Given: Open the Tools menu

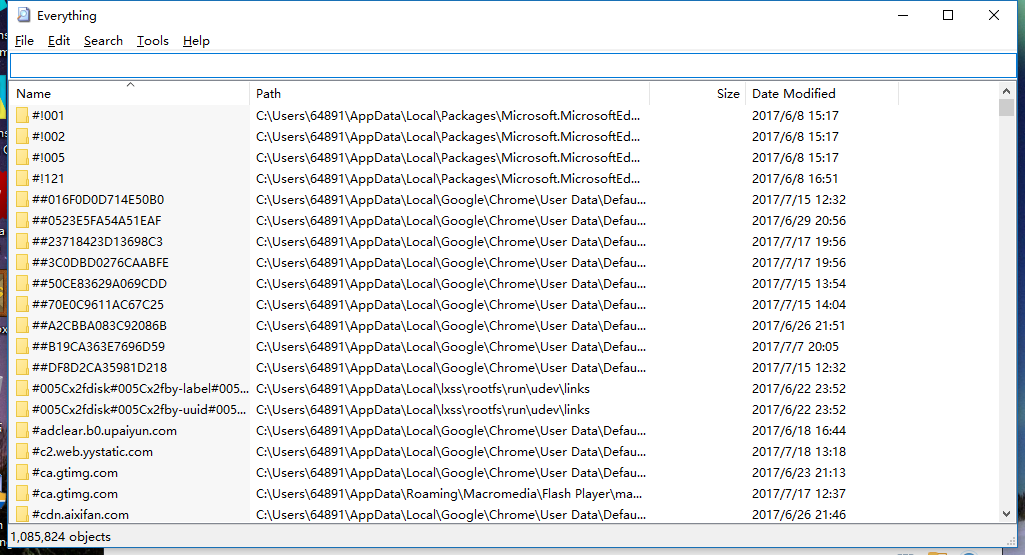Looking at the screenshot, I should (152, 41).
